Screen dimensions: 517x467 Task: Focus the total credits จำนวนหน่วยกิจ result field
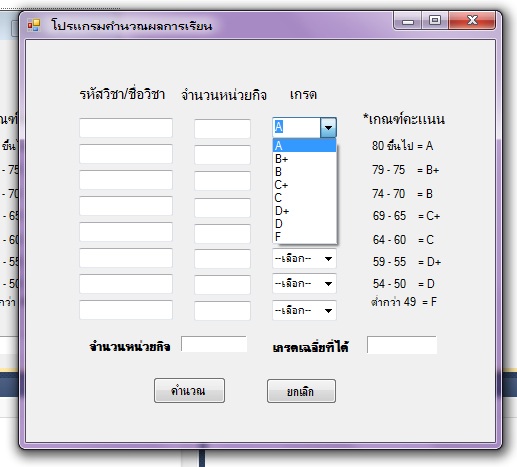click(214, 344)
